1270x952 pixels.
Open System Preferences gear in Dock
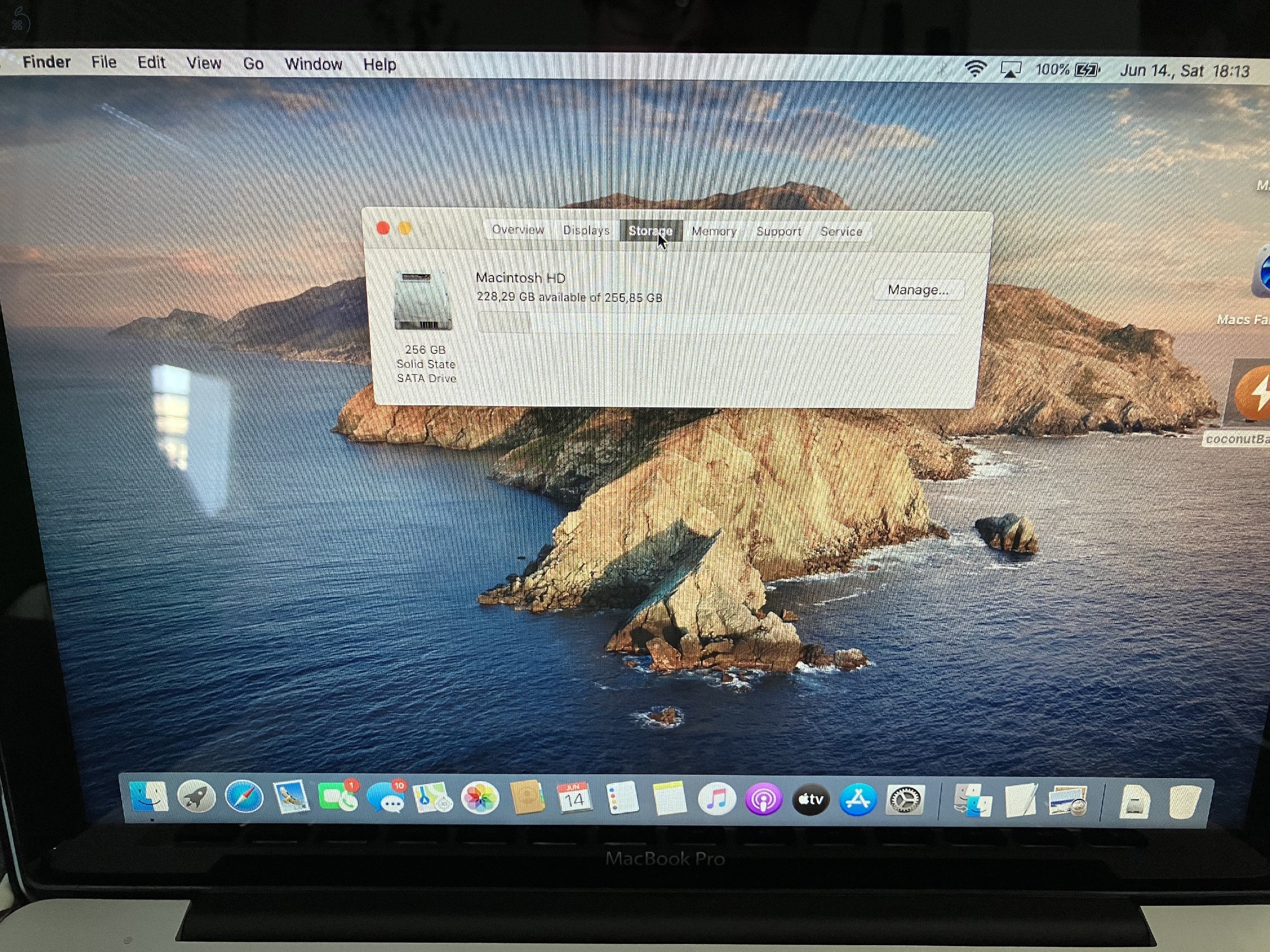[905, 799]
